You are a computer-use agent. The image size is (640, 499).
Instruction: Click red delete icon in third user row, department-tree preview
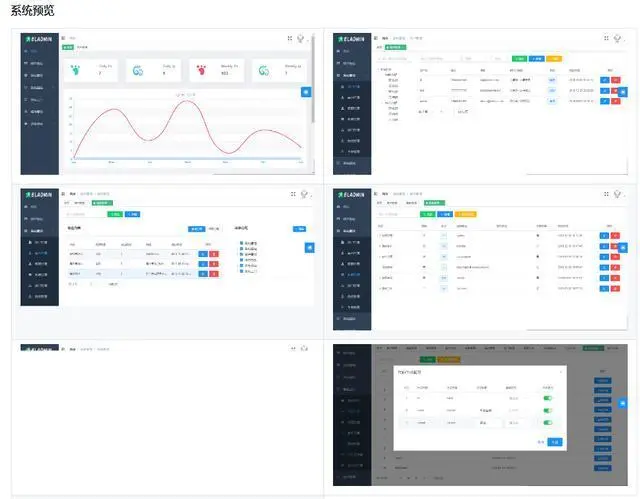click(616, 101)
